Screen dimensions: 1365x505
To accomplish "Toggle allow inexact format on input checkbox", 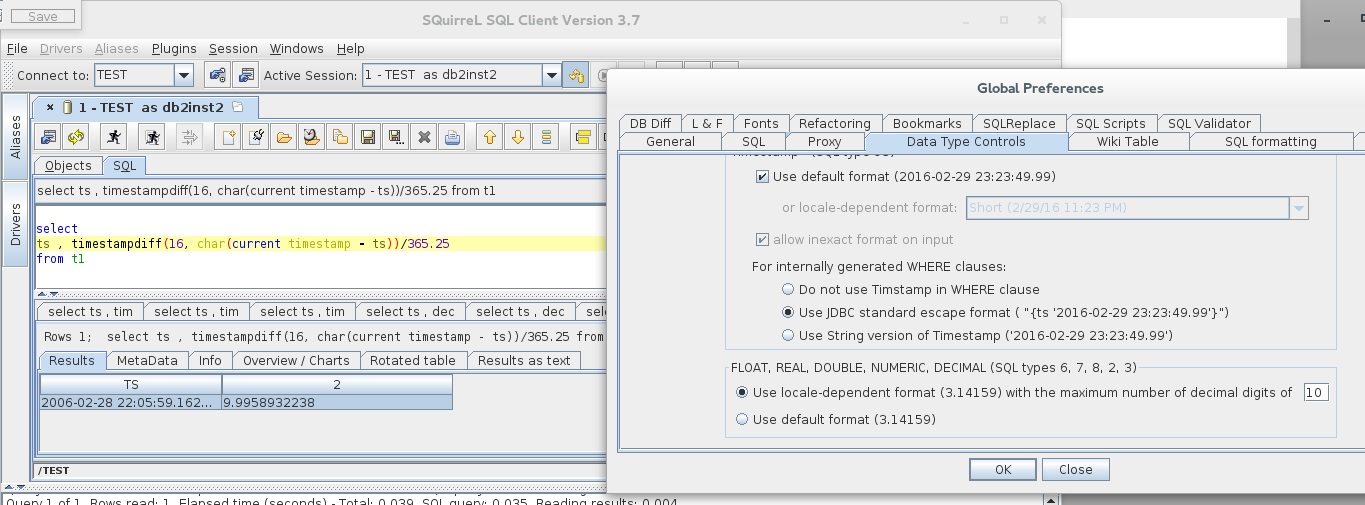I will click(763, 240).
